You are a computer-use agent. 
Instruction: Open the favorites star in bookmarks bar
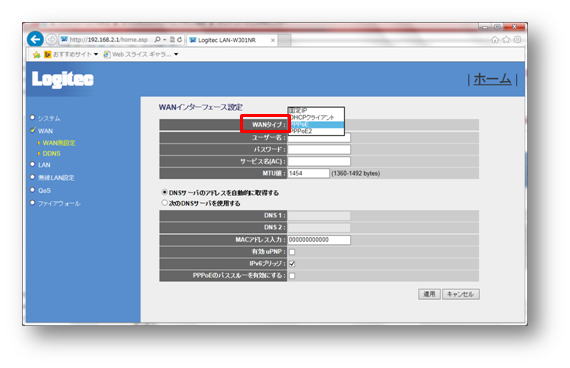click(x=36, y=55)
